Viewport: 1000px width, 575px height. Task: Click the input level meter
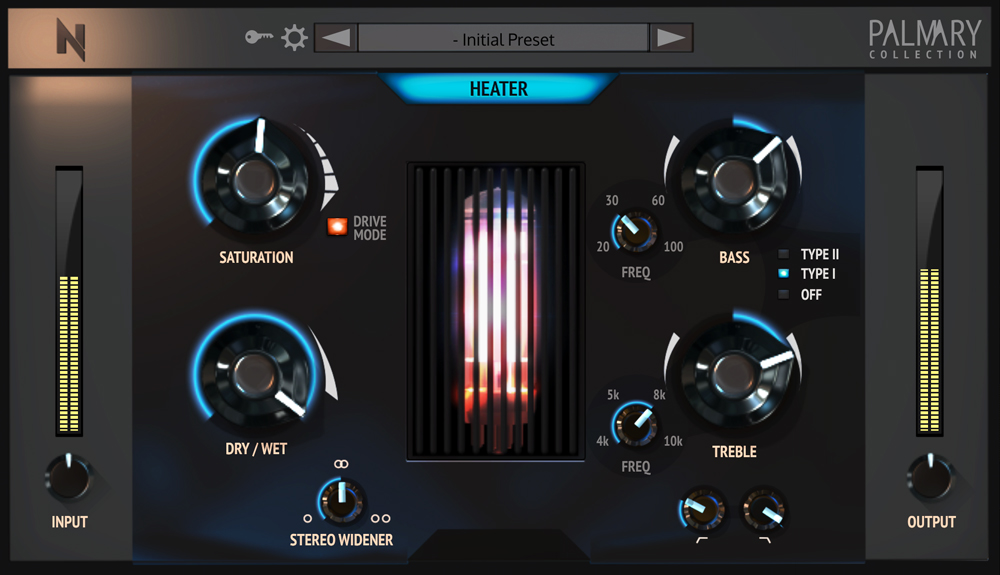[69, 302]
